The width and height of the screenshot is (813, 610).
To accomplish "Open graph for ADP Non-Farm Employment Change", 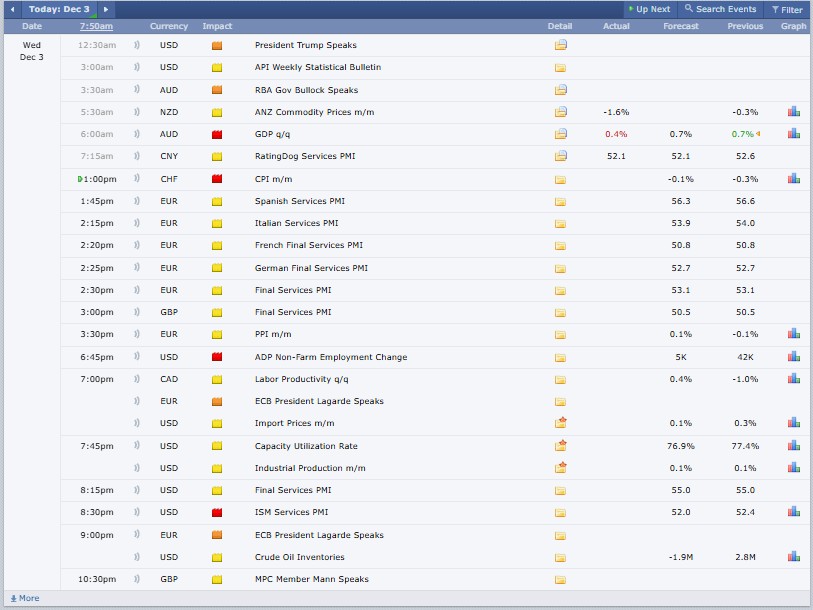I will (x=793, y=357).
